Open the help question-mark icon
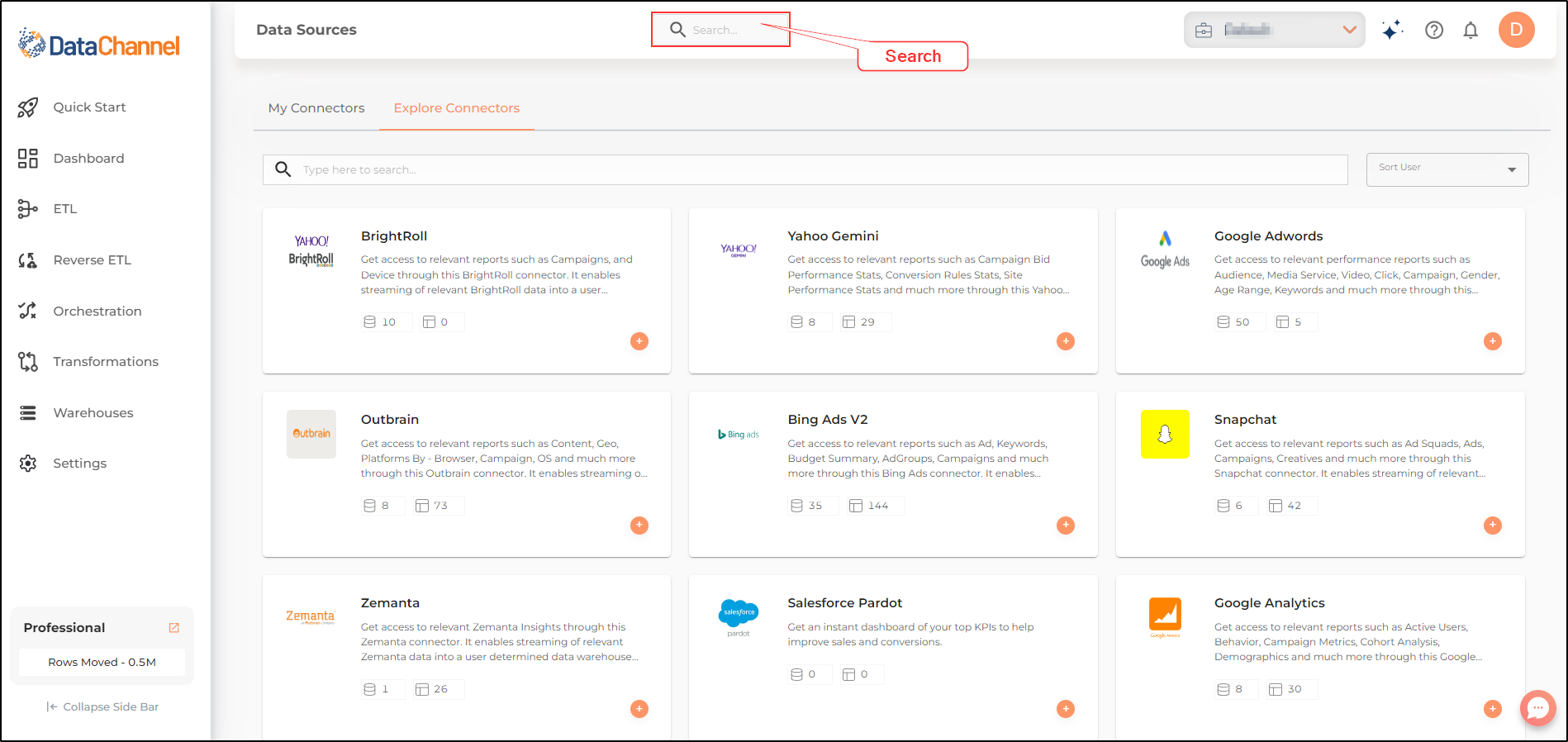 (1434, 30)
